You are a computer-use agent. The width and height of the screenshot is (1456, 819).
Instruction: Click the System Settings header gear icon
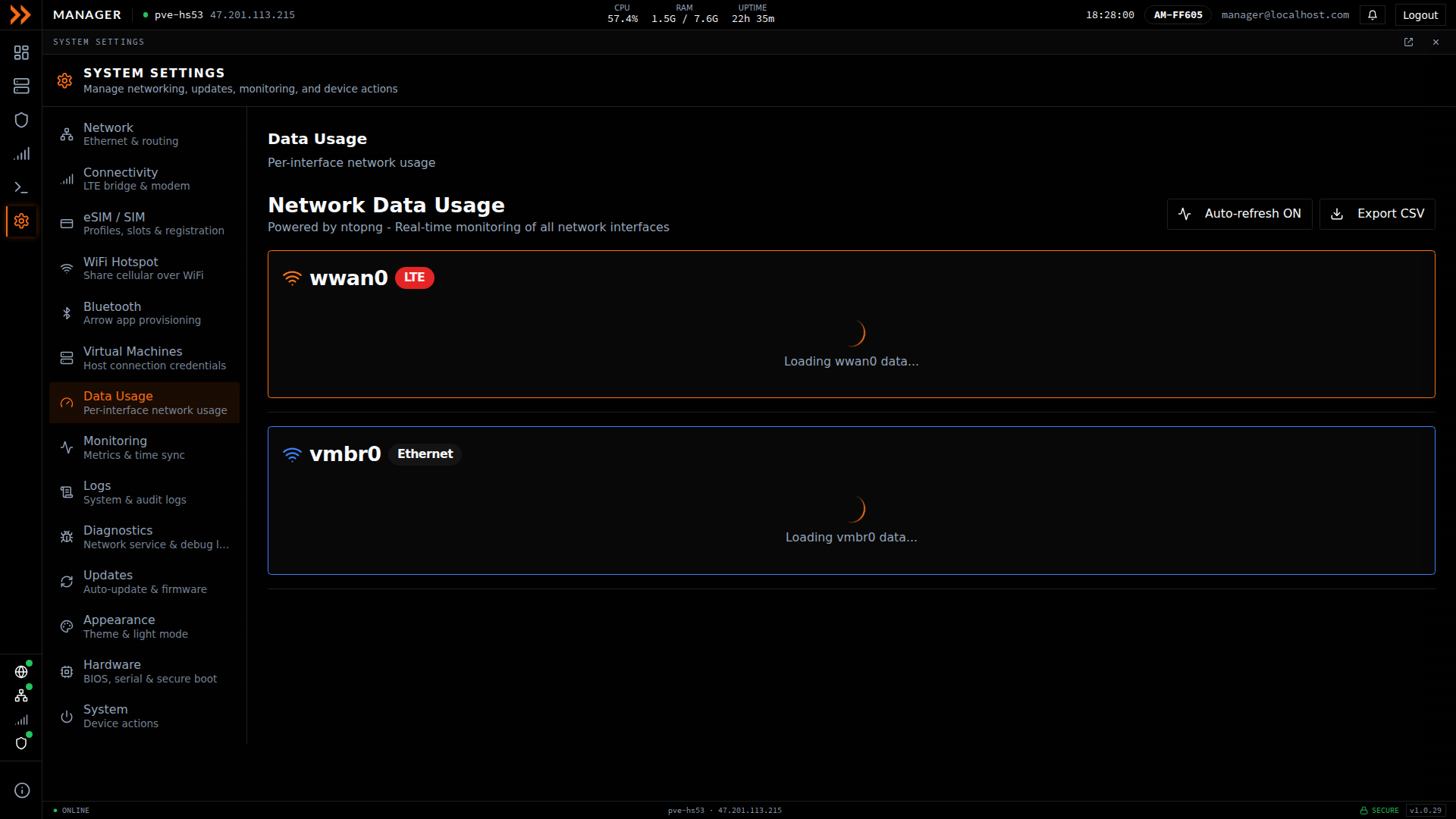(64, 80)
